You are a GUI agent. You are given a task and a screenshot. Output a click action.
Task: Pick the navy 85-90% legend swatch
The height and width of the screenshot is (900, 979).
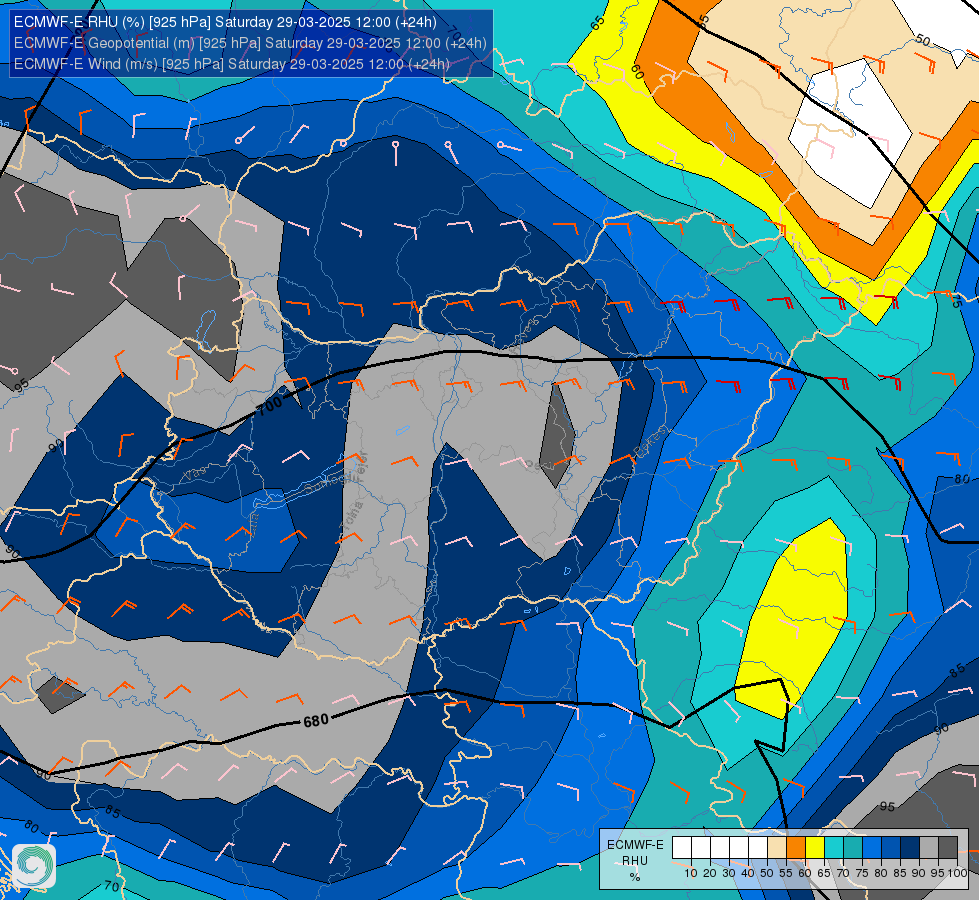910,848
